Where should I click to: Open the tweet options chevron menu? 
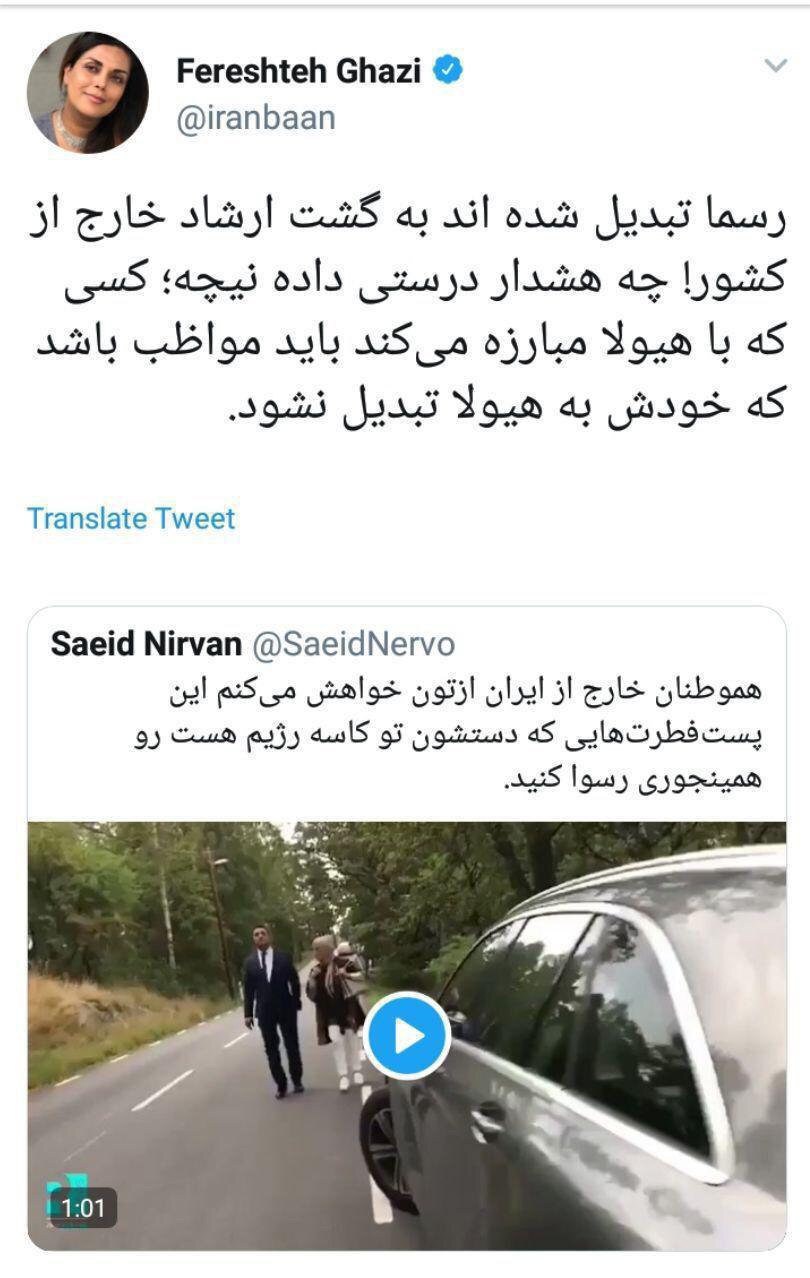[x=775, y=66]
